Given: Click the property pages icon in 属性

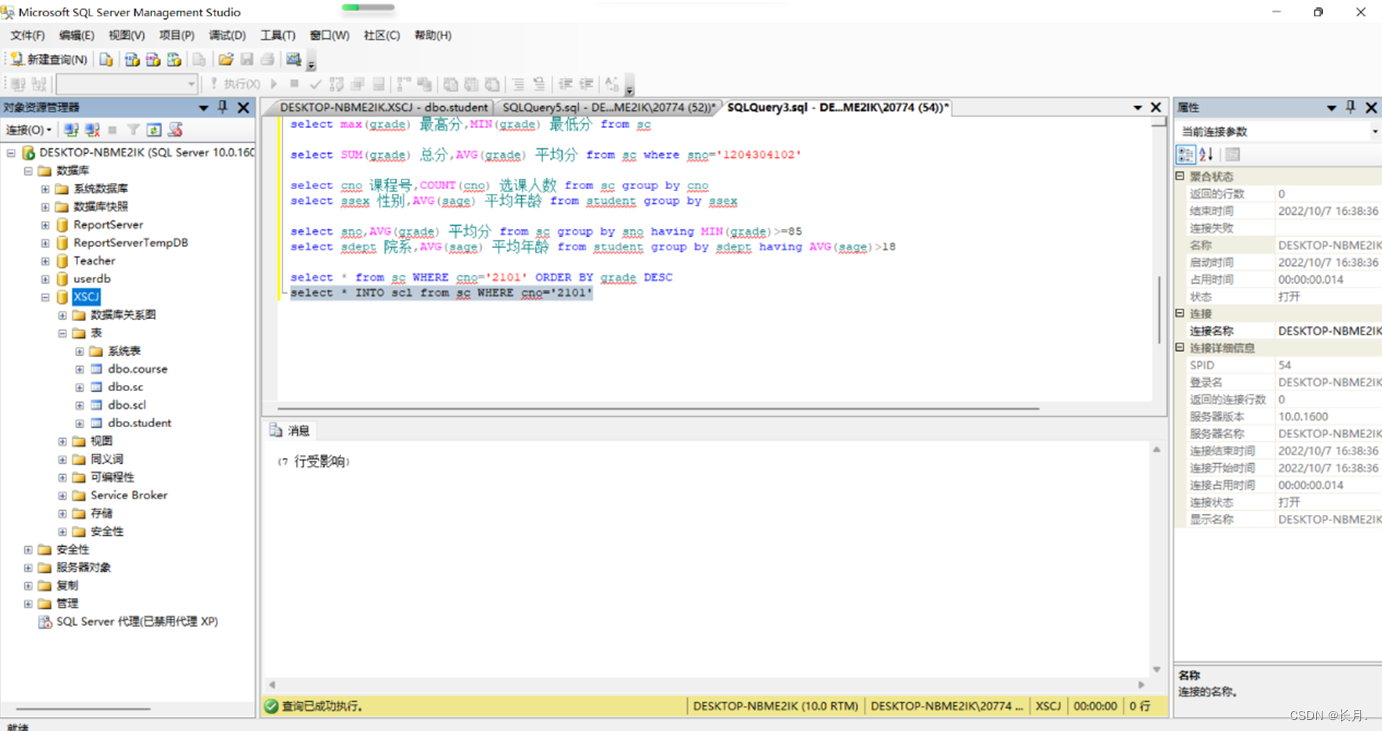Looking at the screenshot, I should click(x=1232, y=154).
